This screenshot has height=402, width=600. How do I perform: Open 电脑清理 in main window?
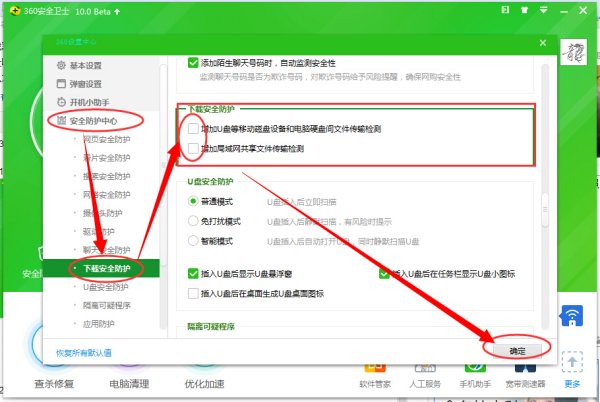click(129, 384)
